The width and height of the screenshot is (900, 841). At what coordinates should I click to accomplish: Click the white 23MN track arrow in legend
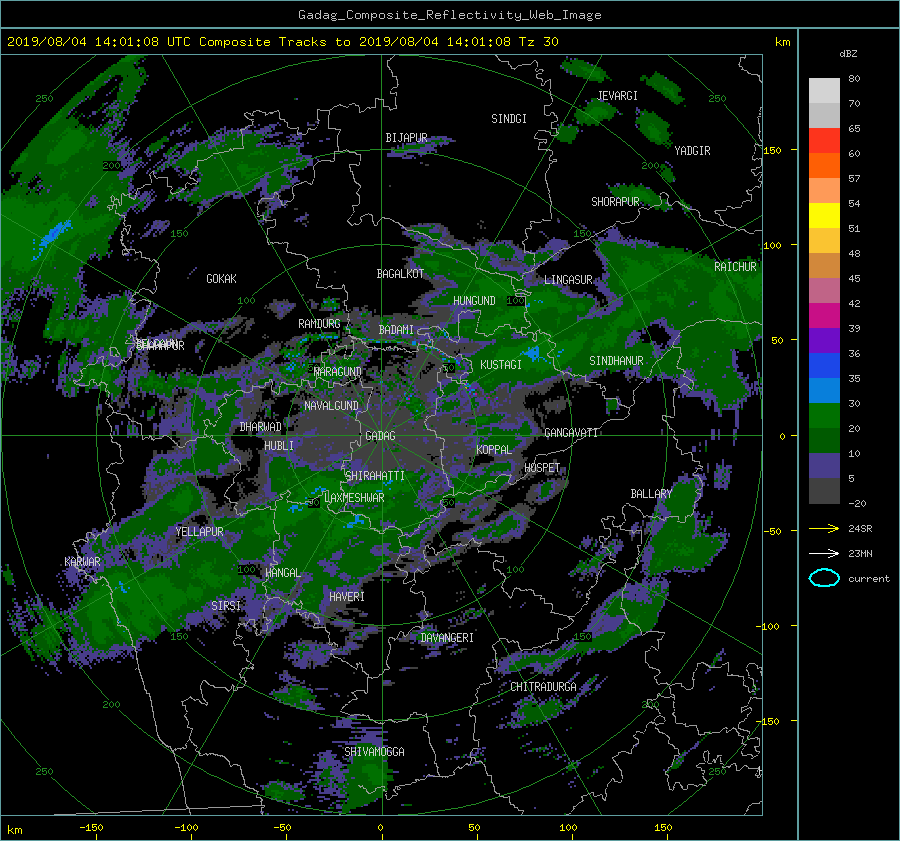point(824,553)
